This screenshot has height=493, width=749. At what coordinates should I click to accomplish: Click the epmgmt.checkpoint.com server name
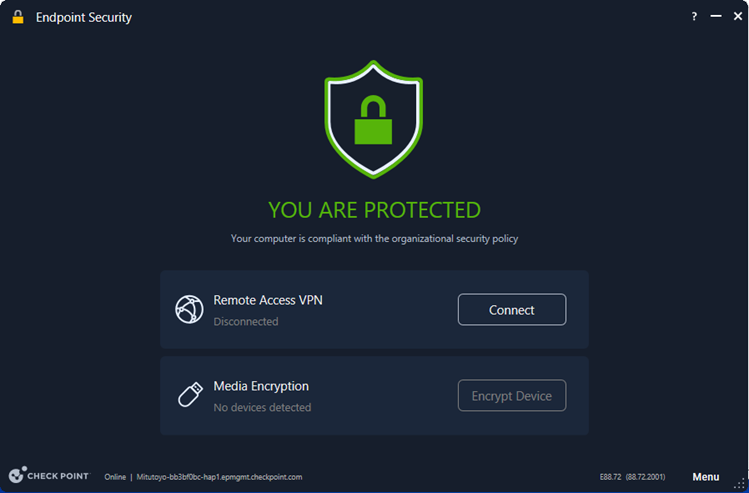pyautogui.click(x=219, y=477)
